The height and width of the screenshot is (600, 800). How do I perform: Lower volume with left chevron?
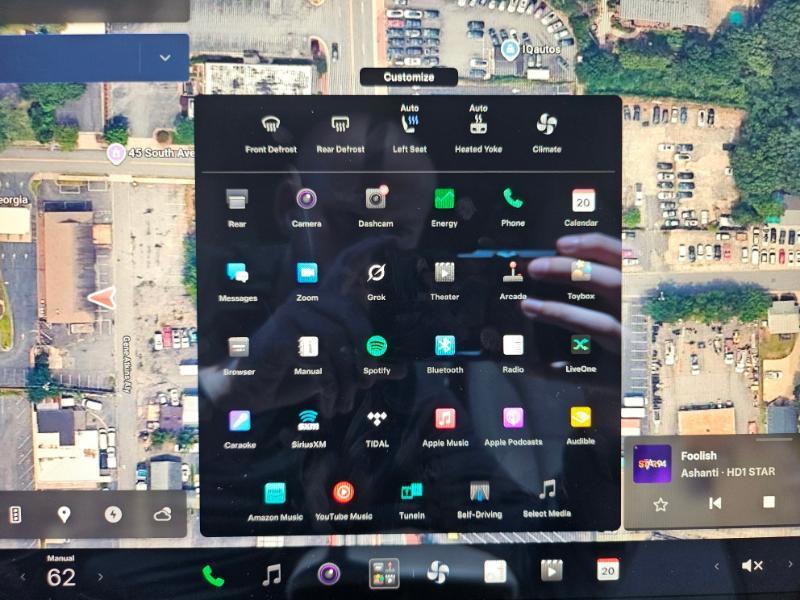716,566
